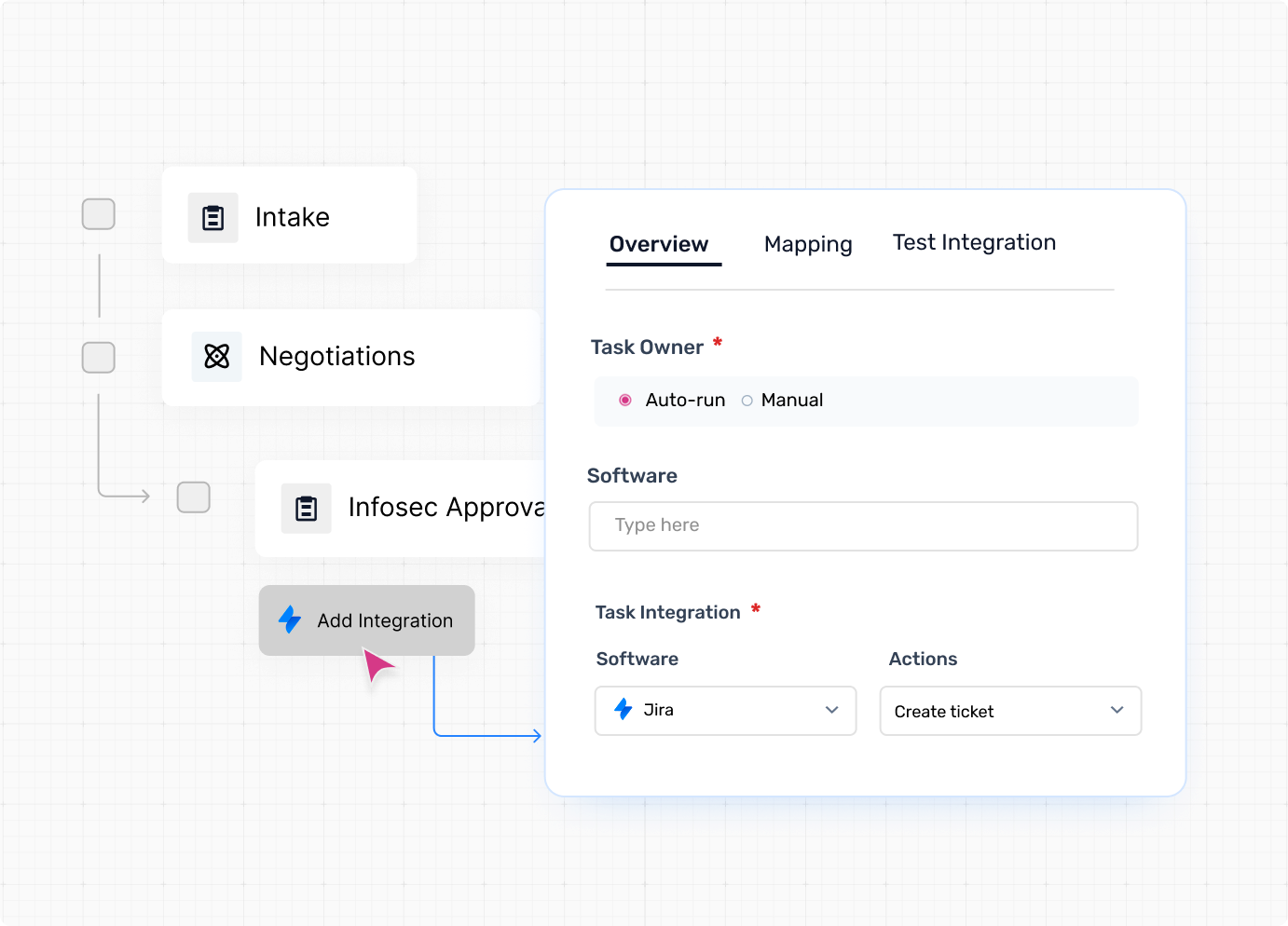The image size is (1288, 926).
Task: Check the box beside Intake step
Action: tap(99, 214)
